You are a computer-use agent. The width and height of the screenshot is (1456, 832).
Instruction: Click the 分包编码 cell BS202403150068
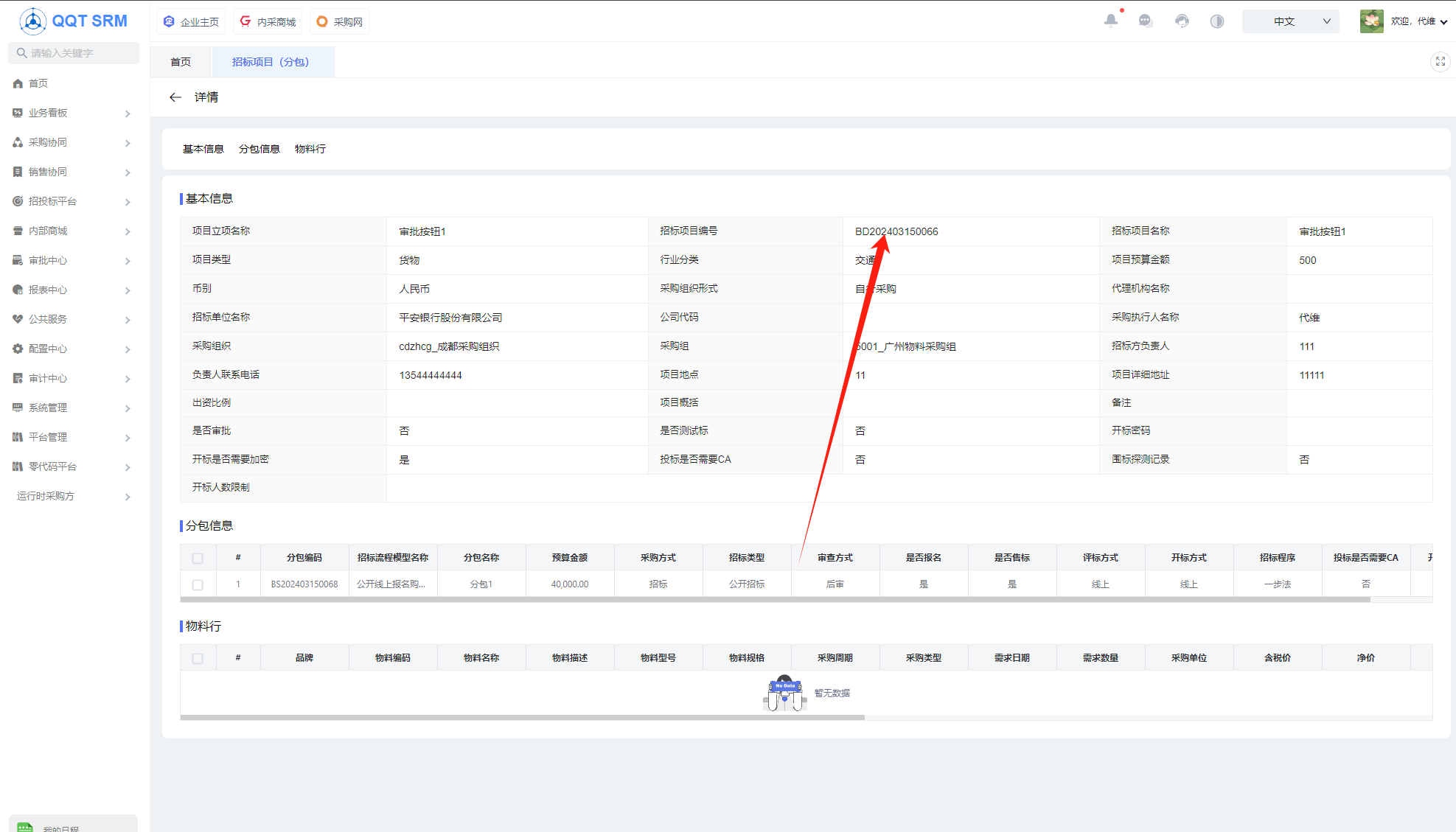tap(304, 584)
